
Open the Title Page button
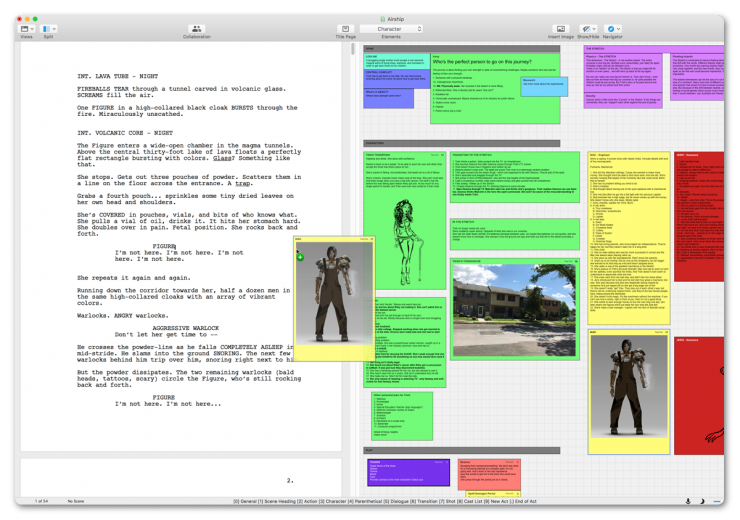coord(345,29)
